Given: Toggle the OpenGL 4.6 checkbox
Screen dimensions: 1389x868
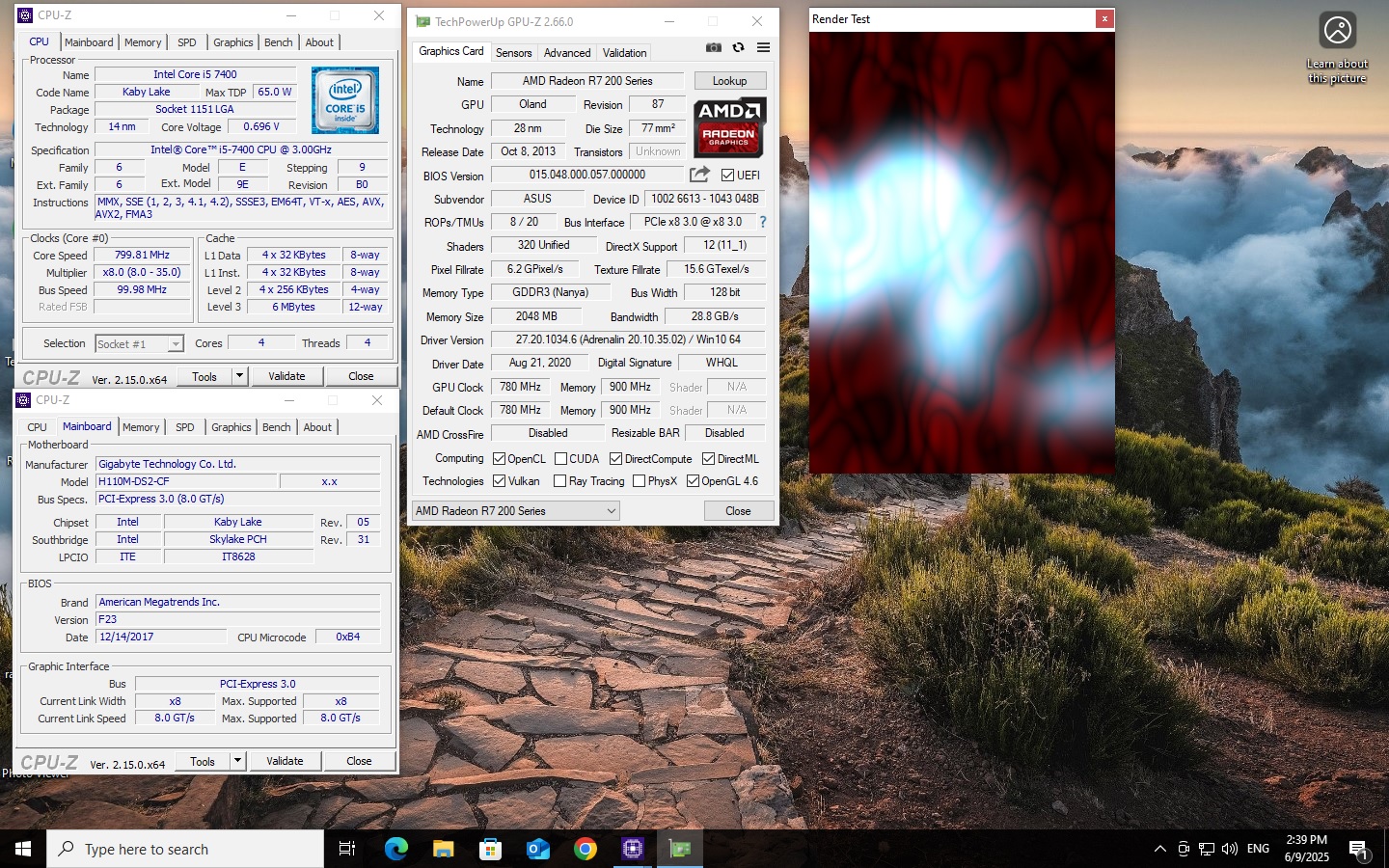Looking at the screenshot, I should [x=693, y=481].
